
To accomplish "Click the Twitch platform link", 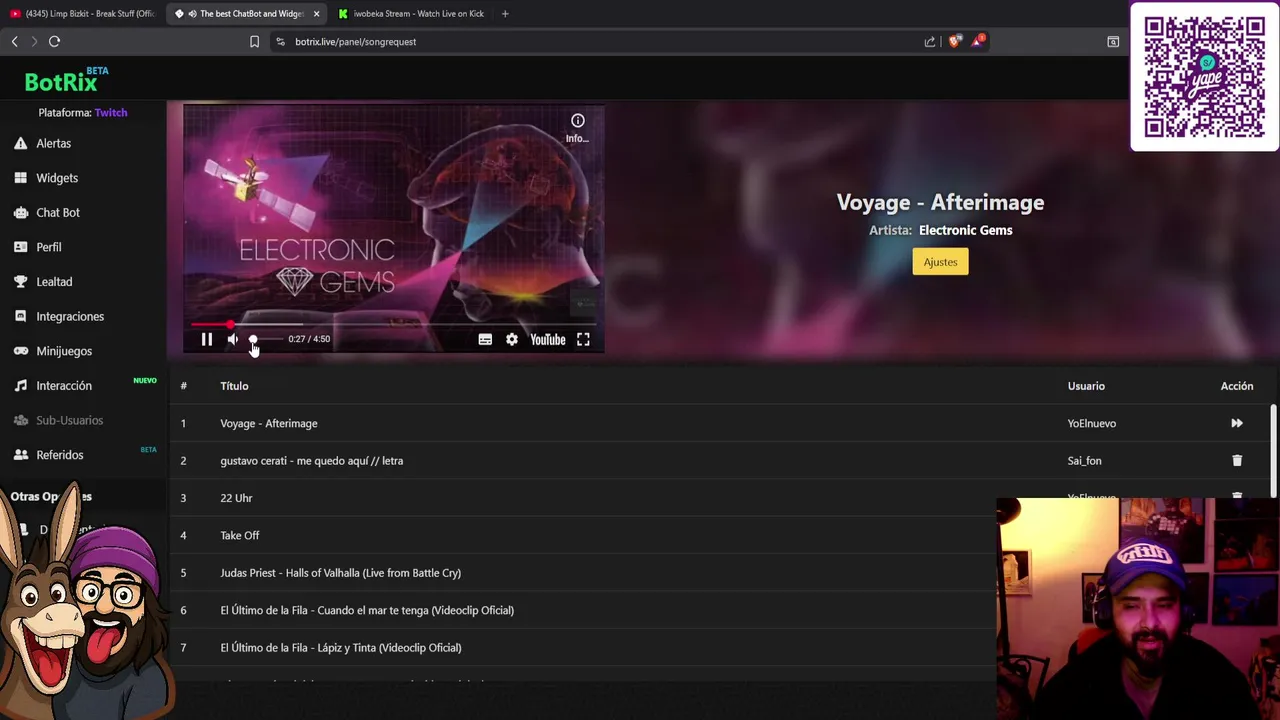I will coord(111,113).
